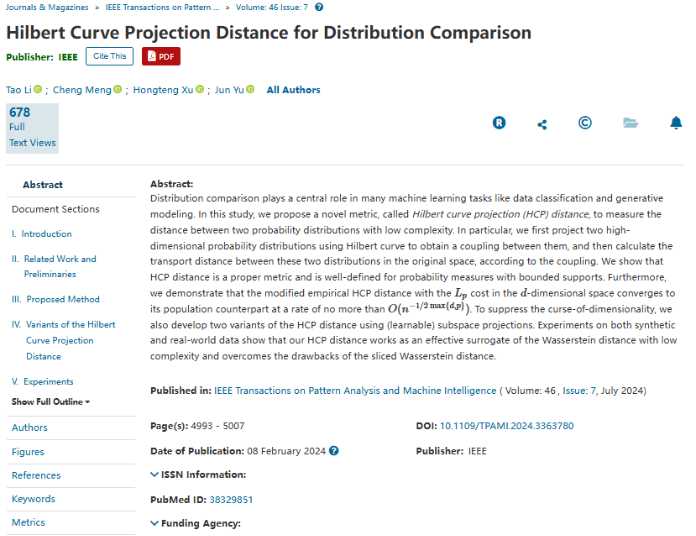Switch to the Figures tab

click(28, 452)
